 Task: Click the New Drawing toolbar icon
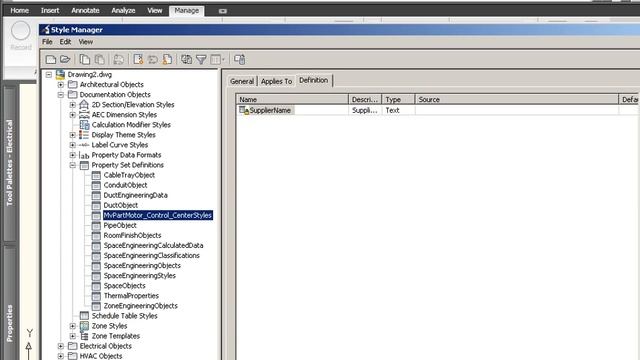(x=51, y=60)
